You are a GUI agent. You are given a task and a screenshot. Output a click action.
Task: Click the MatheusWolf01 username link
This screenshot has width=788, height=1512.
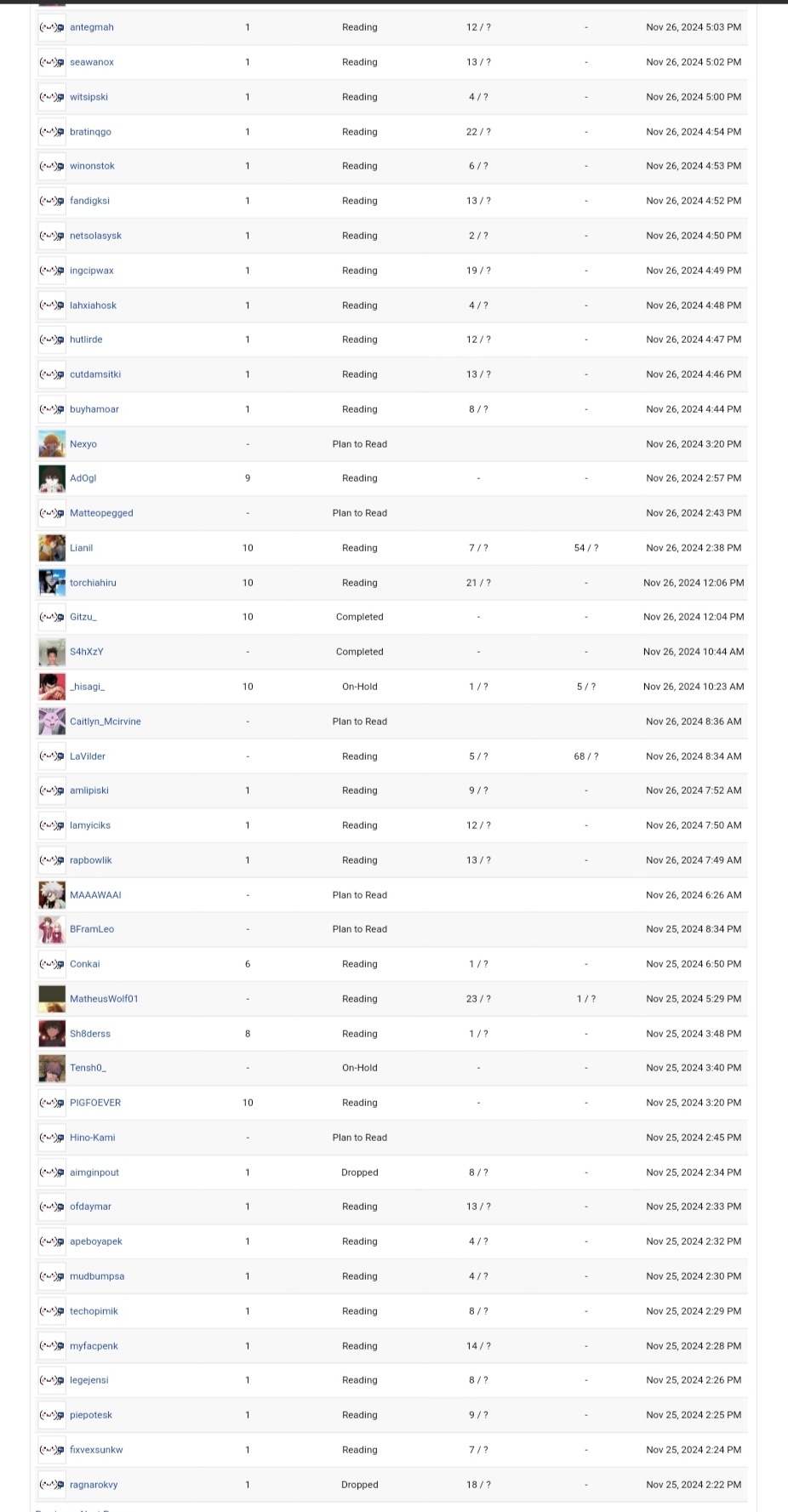(x=104, y=999)
